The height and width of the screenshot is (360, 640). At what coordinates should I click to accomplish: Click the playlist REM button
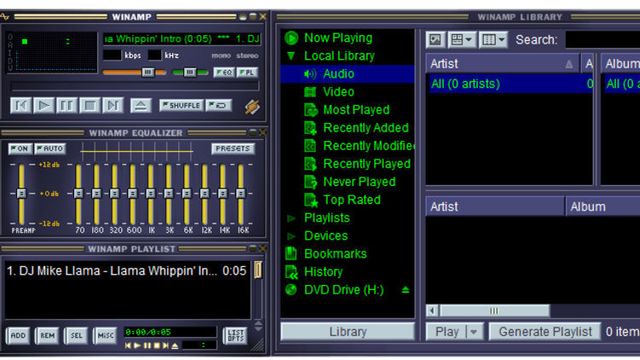[47, 336]
